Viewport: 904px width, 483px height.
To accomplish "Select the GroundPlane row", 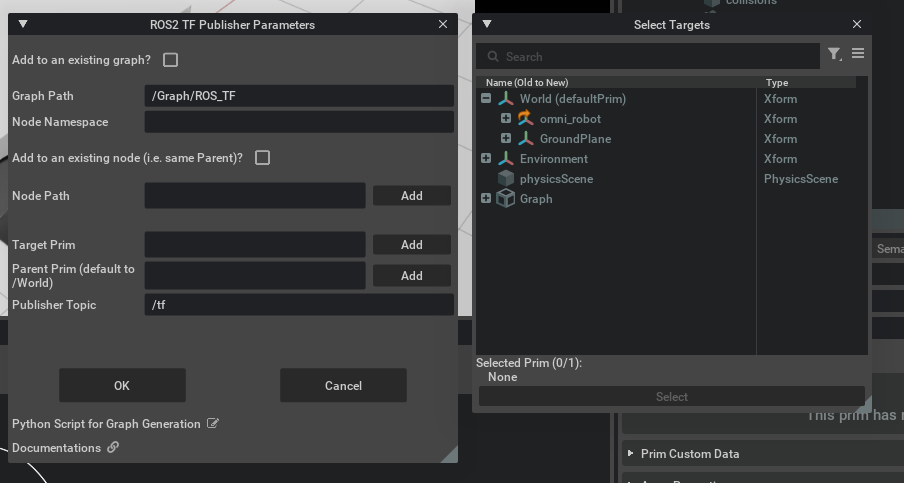I will point(671,139).
